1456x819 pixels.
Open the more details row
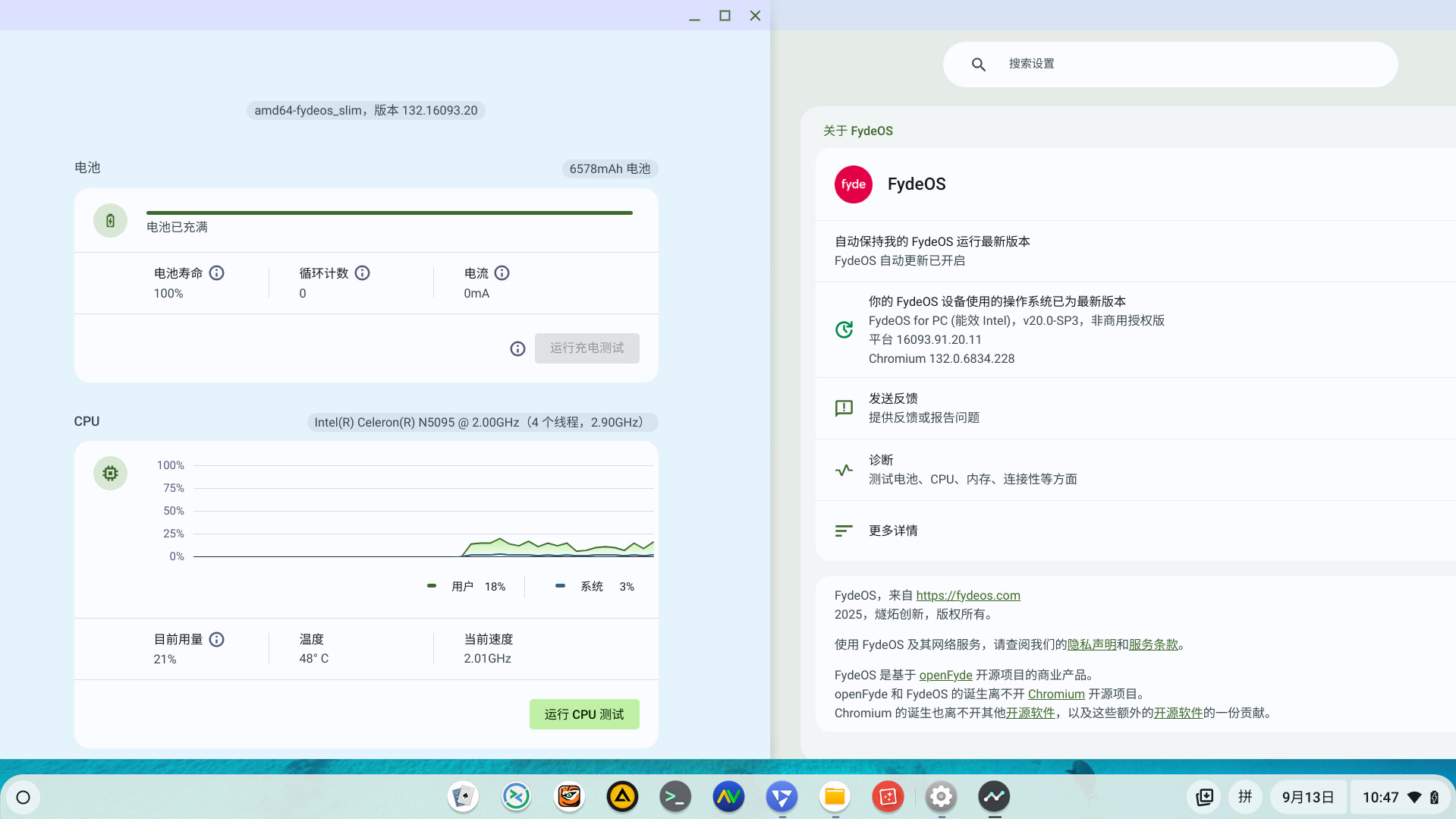tap(1136, 531)
